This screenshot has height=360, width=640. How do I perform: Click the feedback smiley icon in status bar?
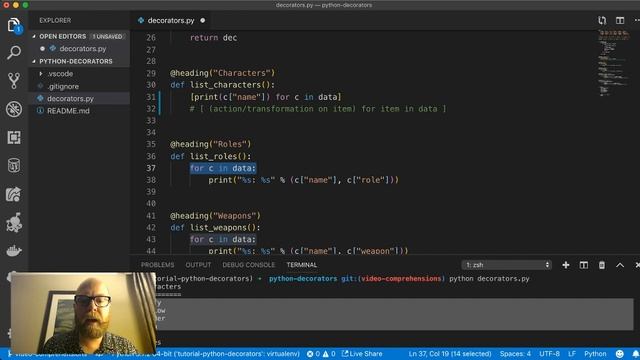(620, 354)
